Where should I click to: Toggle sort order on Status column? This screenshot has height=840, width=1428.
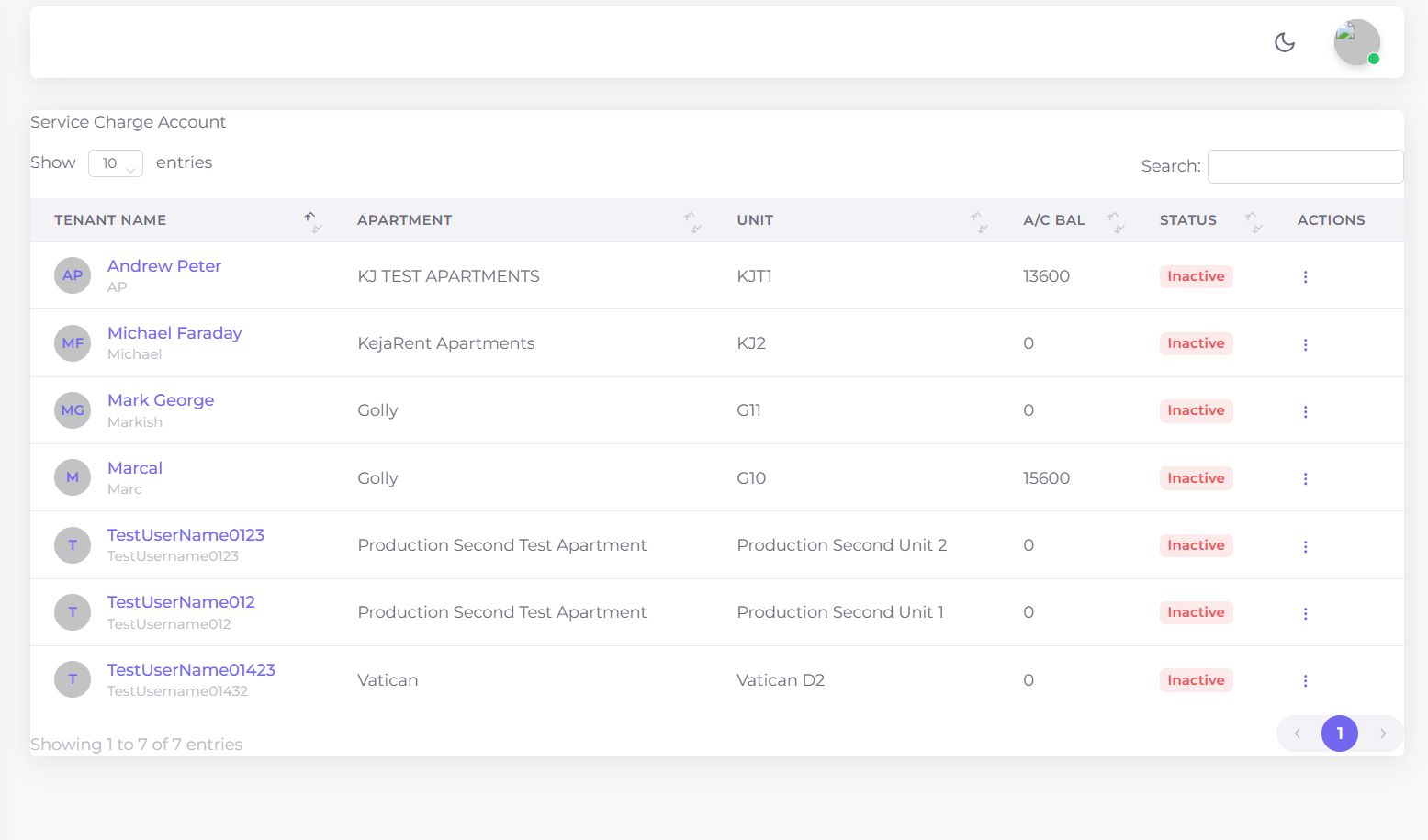coord(1253,220)
